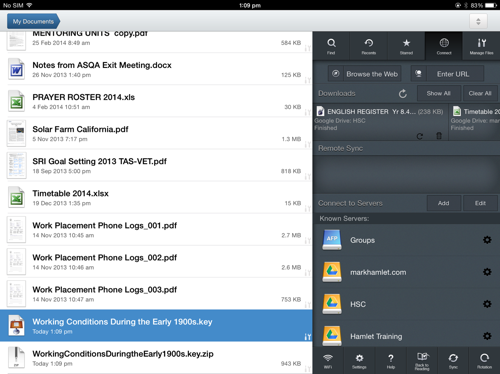Viewport: 500px width, 374px height.
Task: Switch to the Connect tab
Action: point(444,46)
